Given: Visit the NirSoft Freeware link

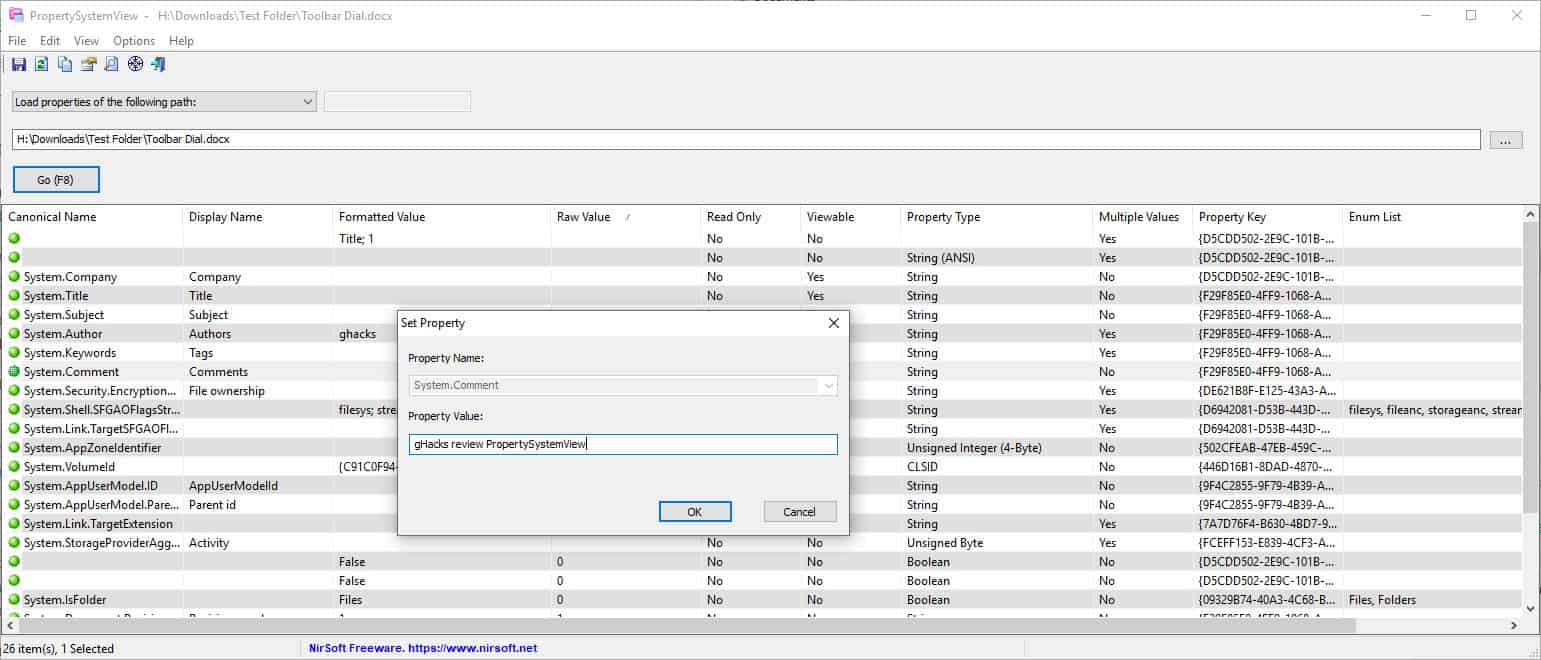Looking at the screenshot, I should point(421,648).
